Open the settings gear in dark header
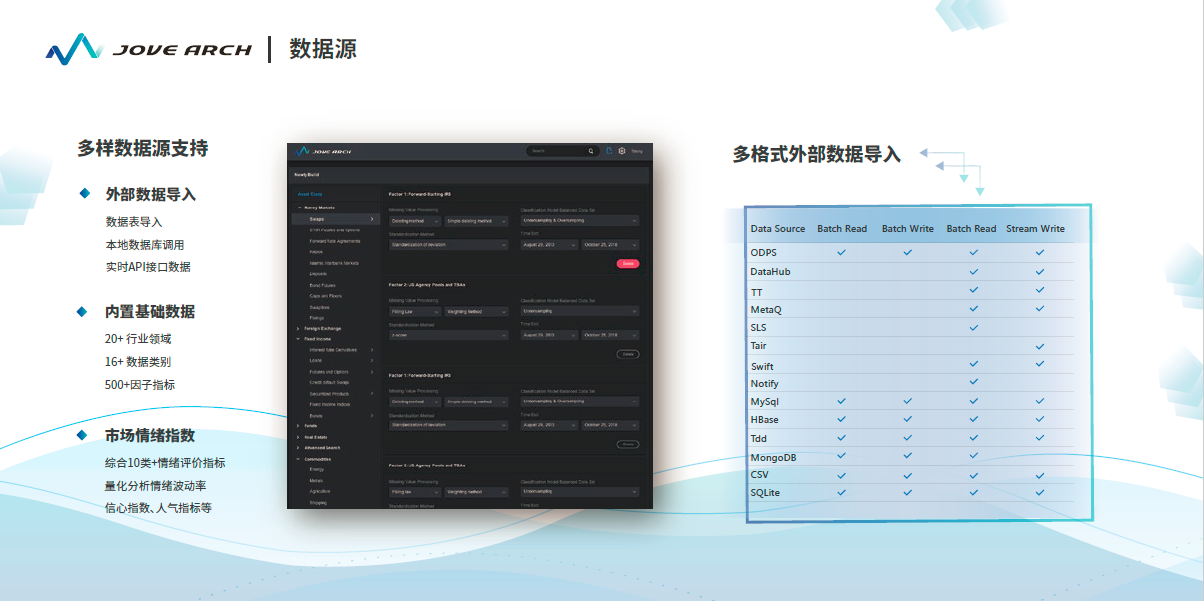This screenshot has height=601, width=1204. (x=621, y=151)
